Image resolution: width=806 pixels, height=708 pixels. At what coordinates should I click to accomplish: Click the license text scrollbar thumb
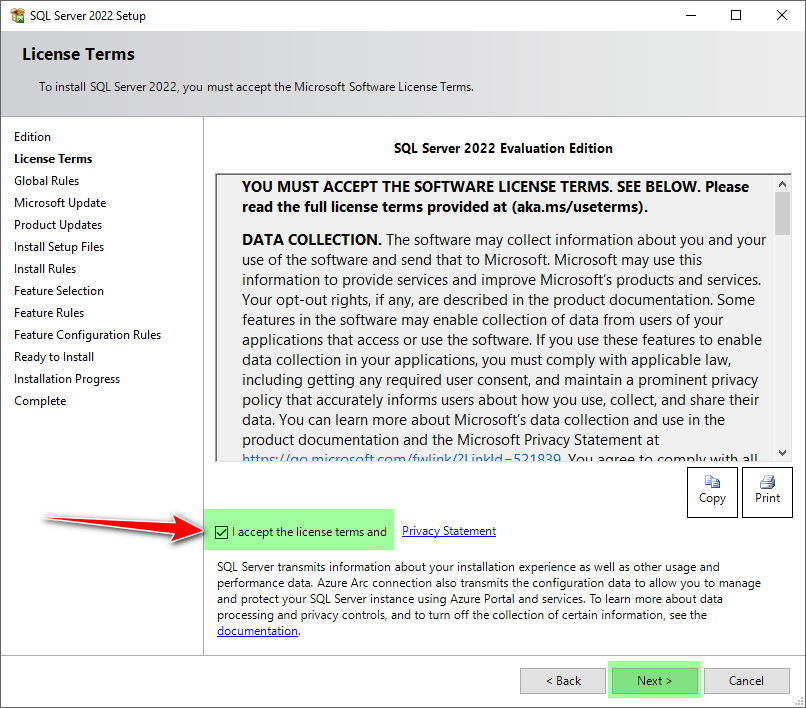pyautogui.click(x=783, y=212)
